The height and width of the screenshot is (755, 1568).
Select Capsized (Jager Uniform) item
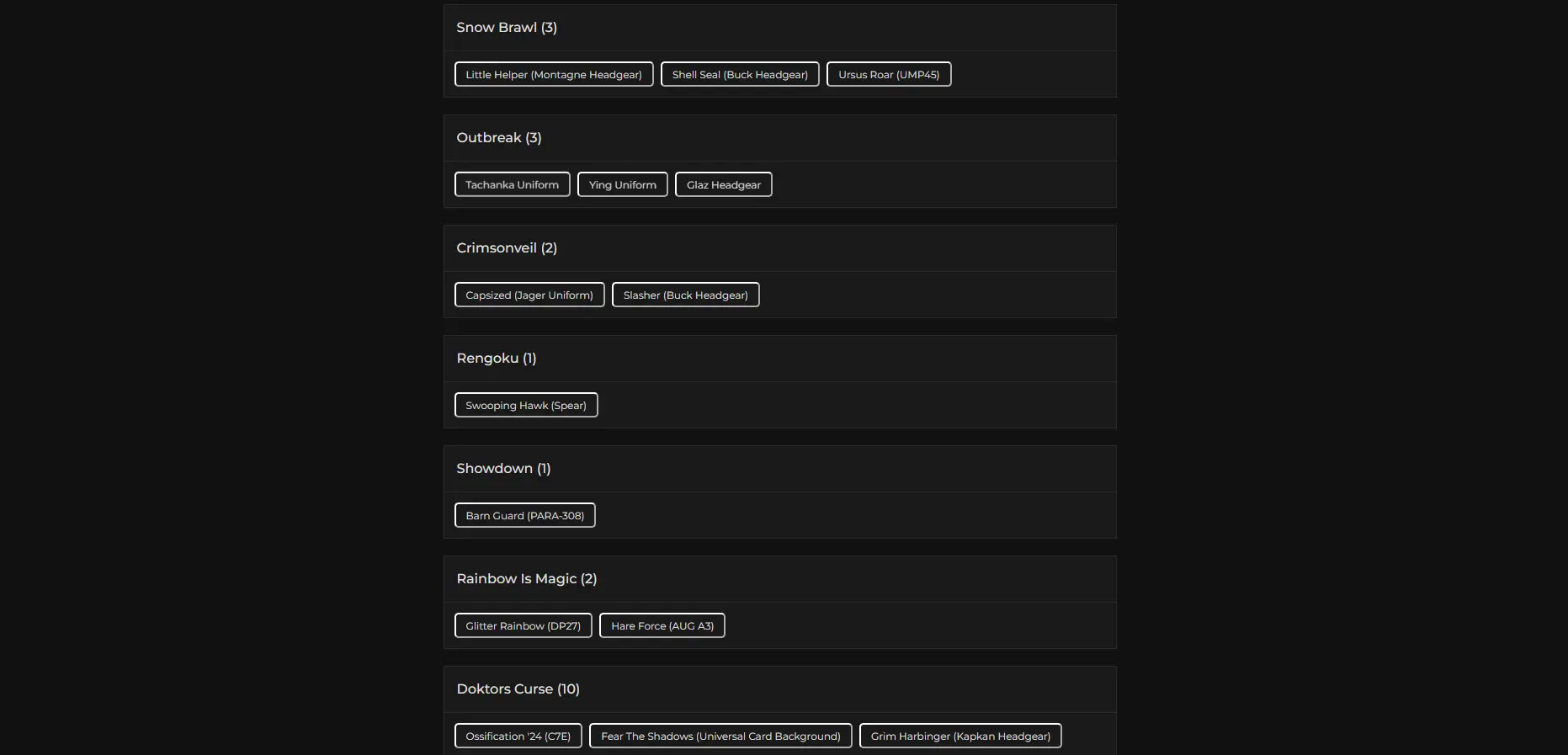[529, 295]
